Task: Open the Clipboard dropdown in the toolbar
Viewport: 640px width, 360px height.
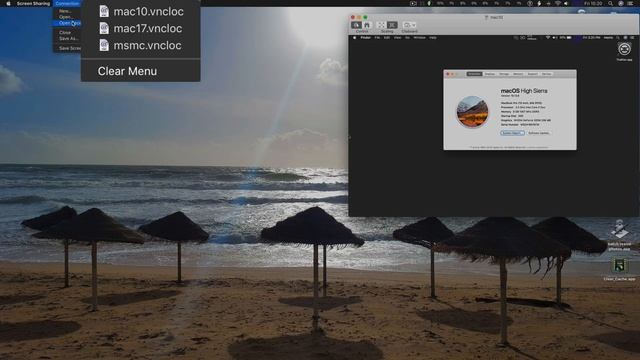Action: [409, 25]
